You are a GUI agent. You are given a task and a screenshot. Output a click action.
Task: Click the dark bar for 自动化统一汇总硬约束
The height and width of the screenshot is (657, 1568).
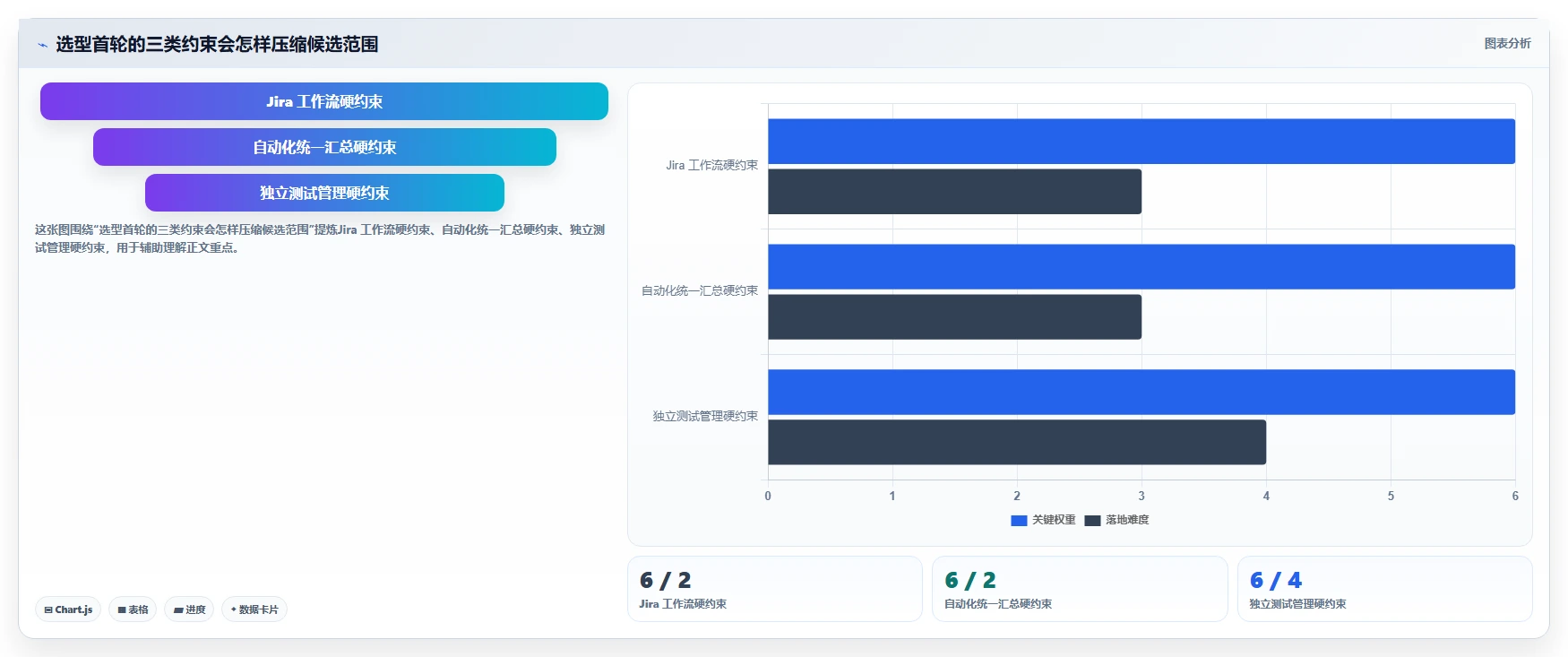(954, 317)
